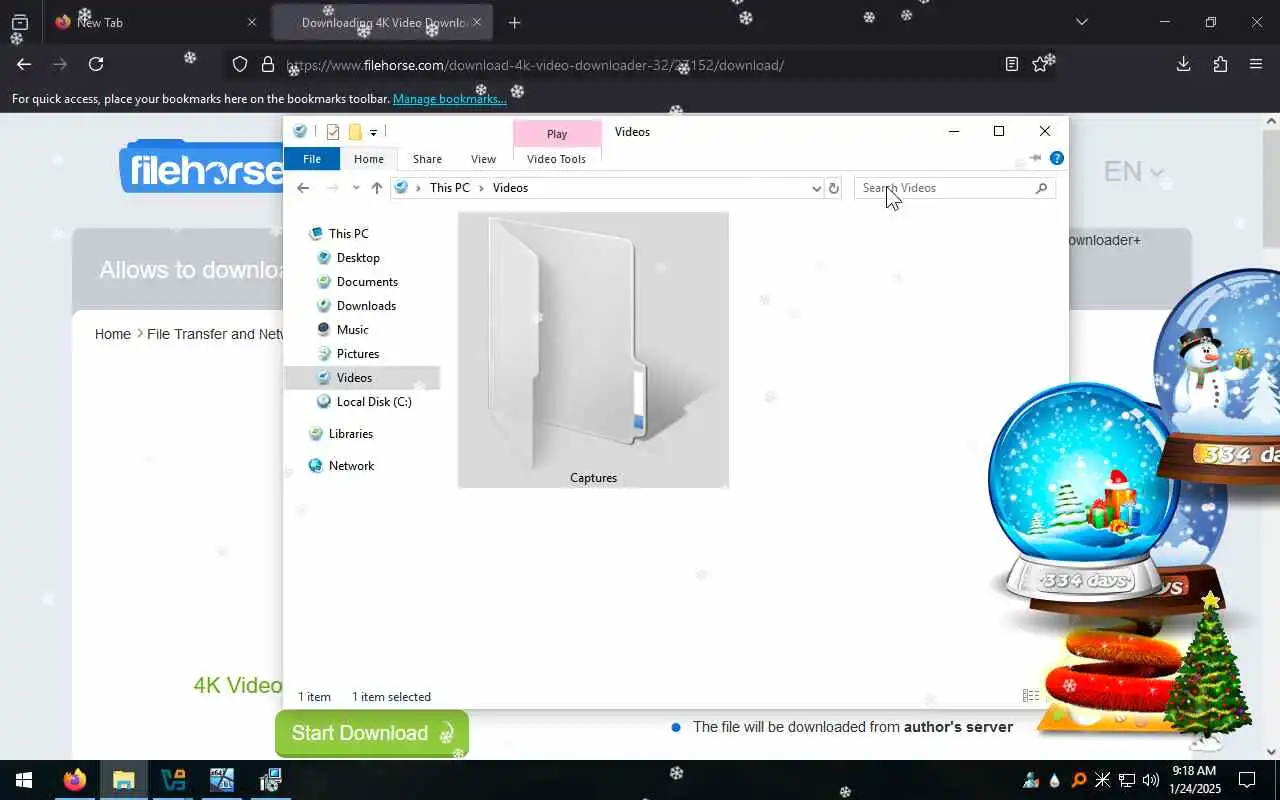The height and width of the screenshot is (800, 1280).
Task: Click the Firefox tab overview icon
Action: coord(20,22)
